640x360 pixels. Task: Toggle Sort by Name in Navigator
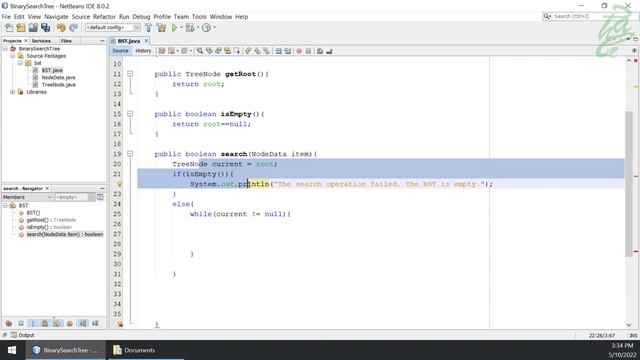click(83, 323)
